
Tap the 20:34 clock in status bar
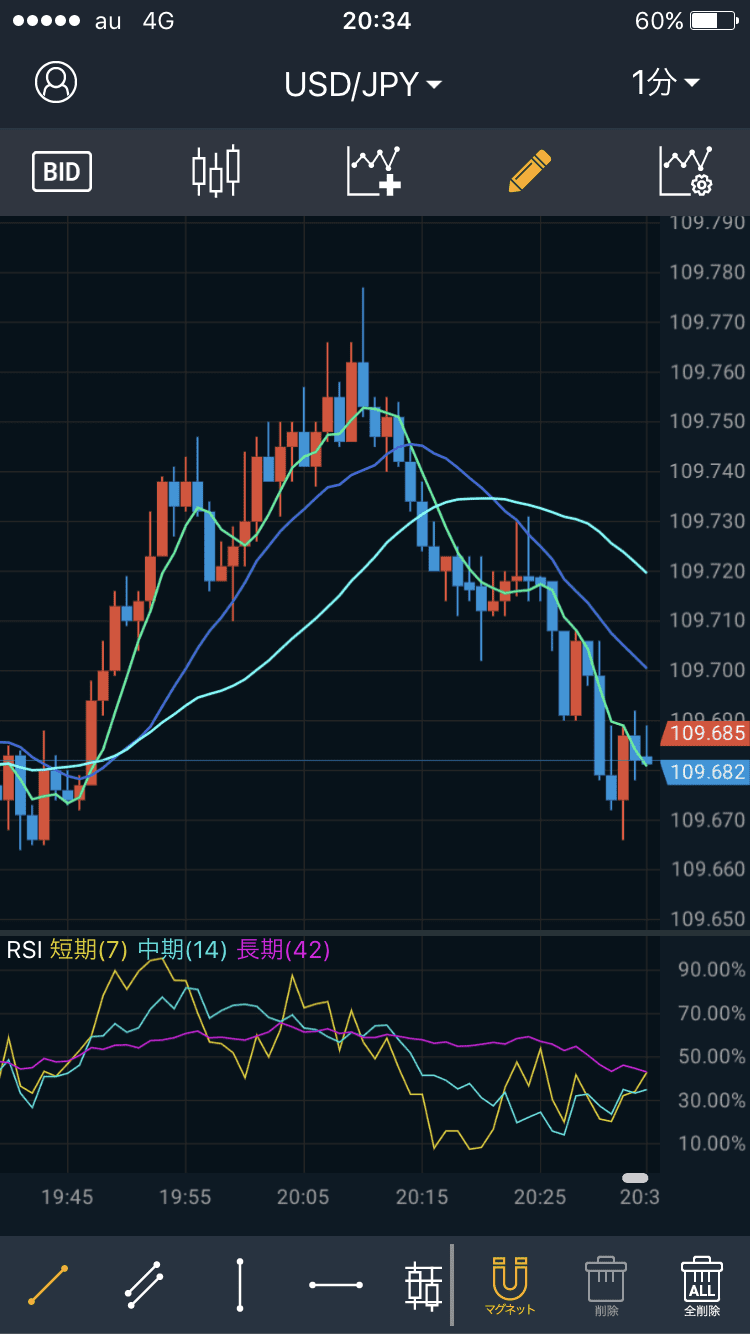coord(376,21)
